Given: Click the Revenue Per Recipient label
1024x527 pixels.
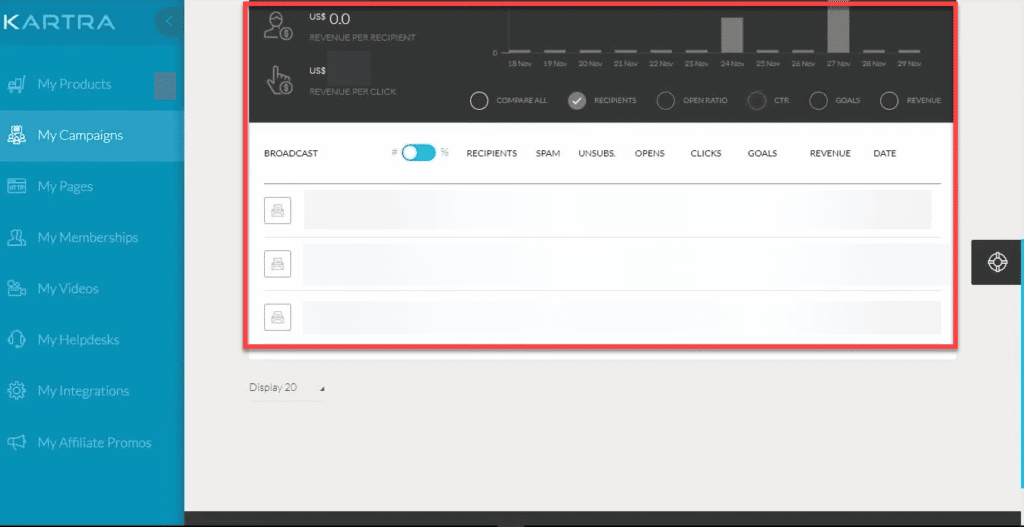Looking at the screenshot, I should pyautogui.click(x=362, y=38).
